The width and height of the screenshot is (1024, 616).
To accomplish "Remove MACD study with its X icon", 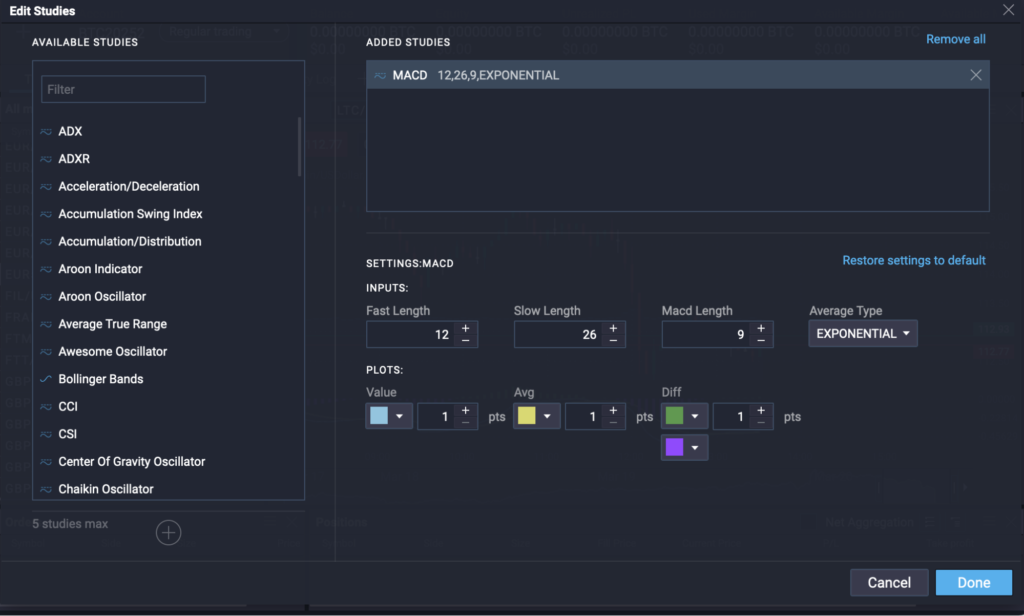I will tap(976, 76).
